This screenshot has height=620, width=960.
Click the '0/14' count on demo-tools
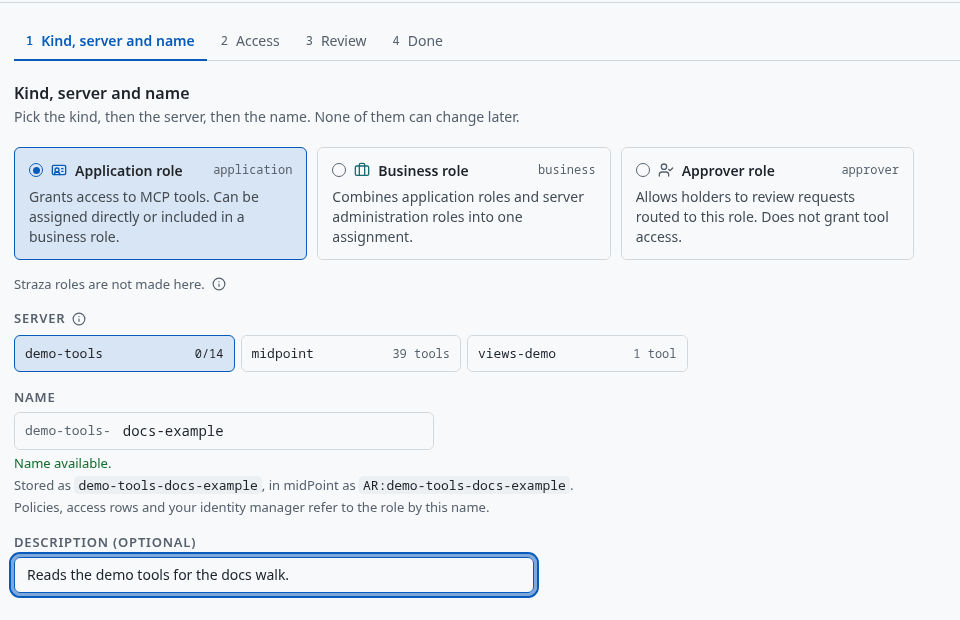(209, 354)
